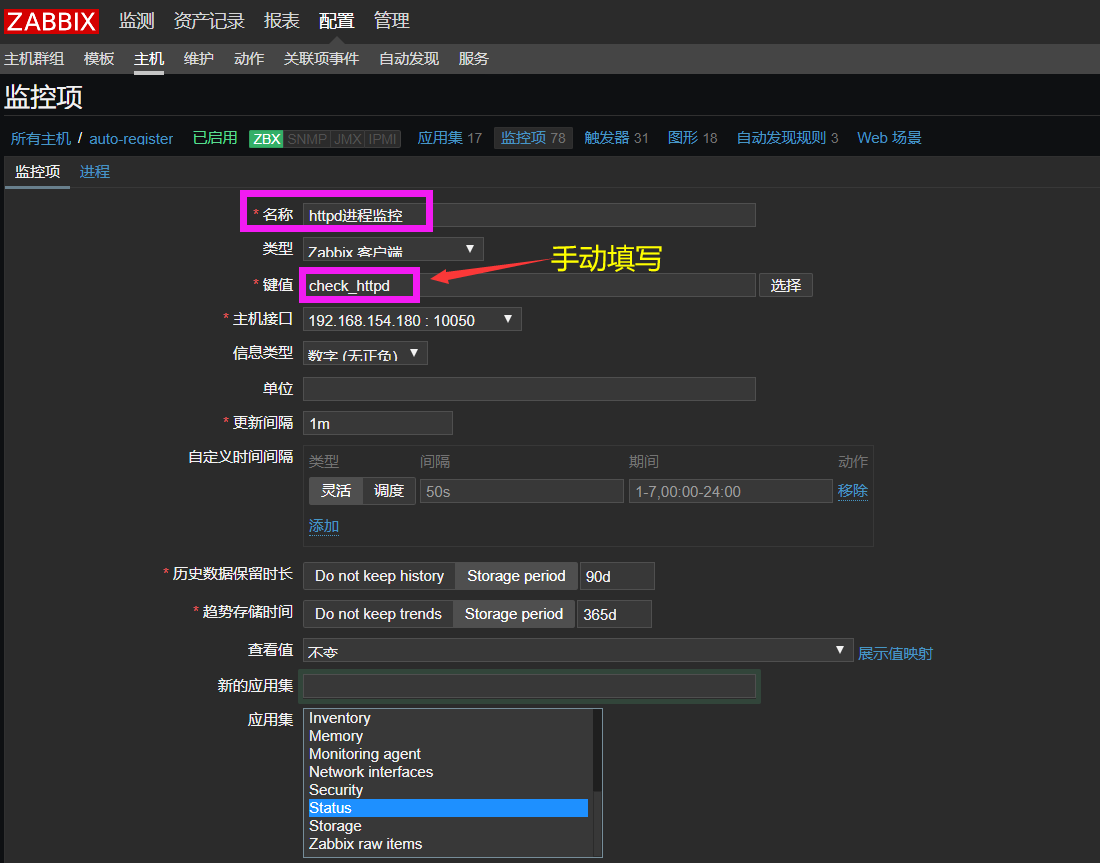The image size is (1100, 863).
Task: Open 展示值映射 link
Action: coord(895,653)
